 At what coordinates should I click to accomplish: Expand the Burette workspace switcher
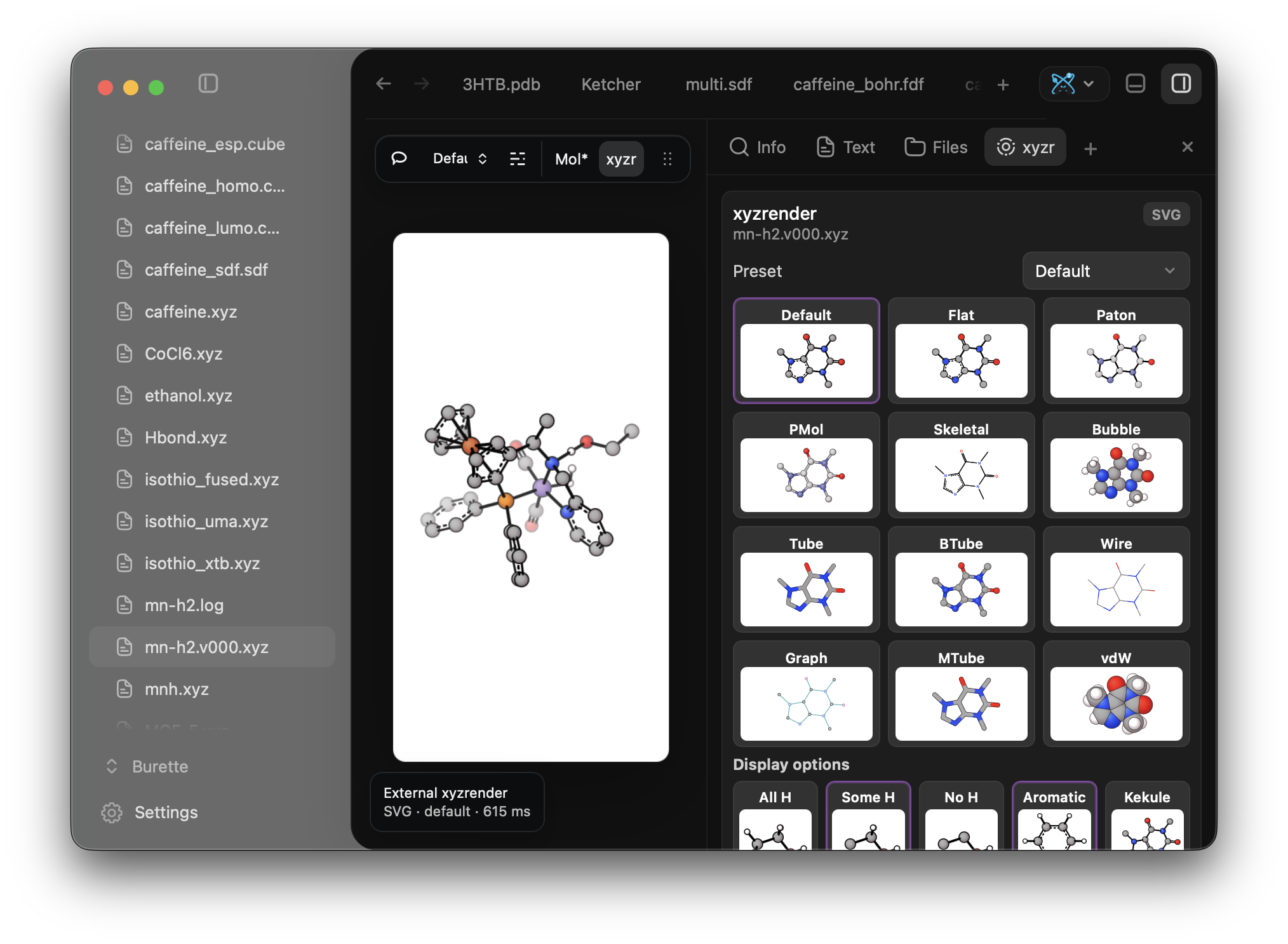[x=147, y=767]
